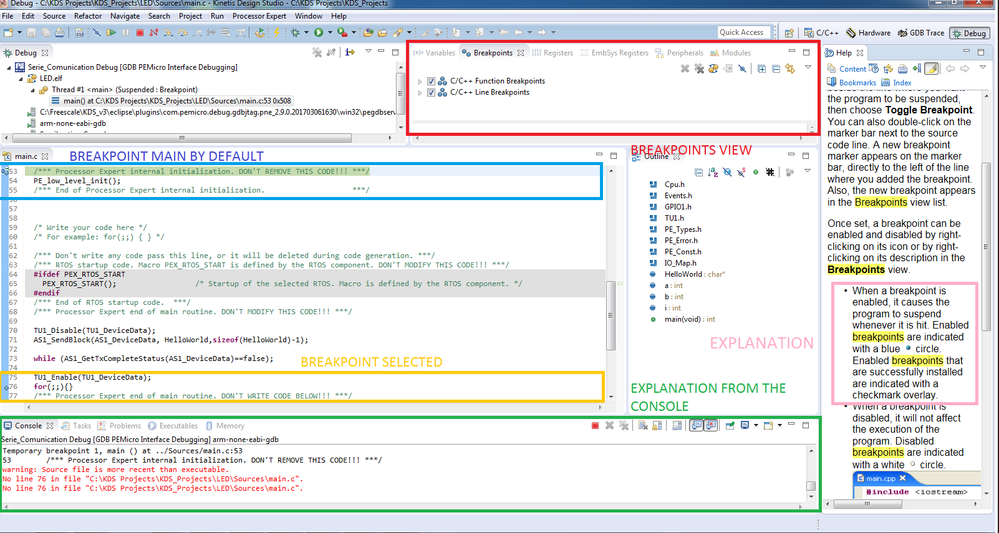999x533 pixels.
Task: Open the Run launch dropdown arrow
Action: coord(329,32)
